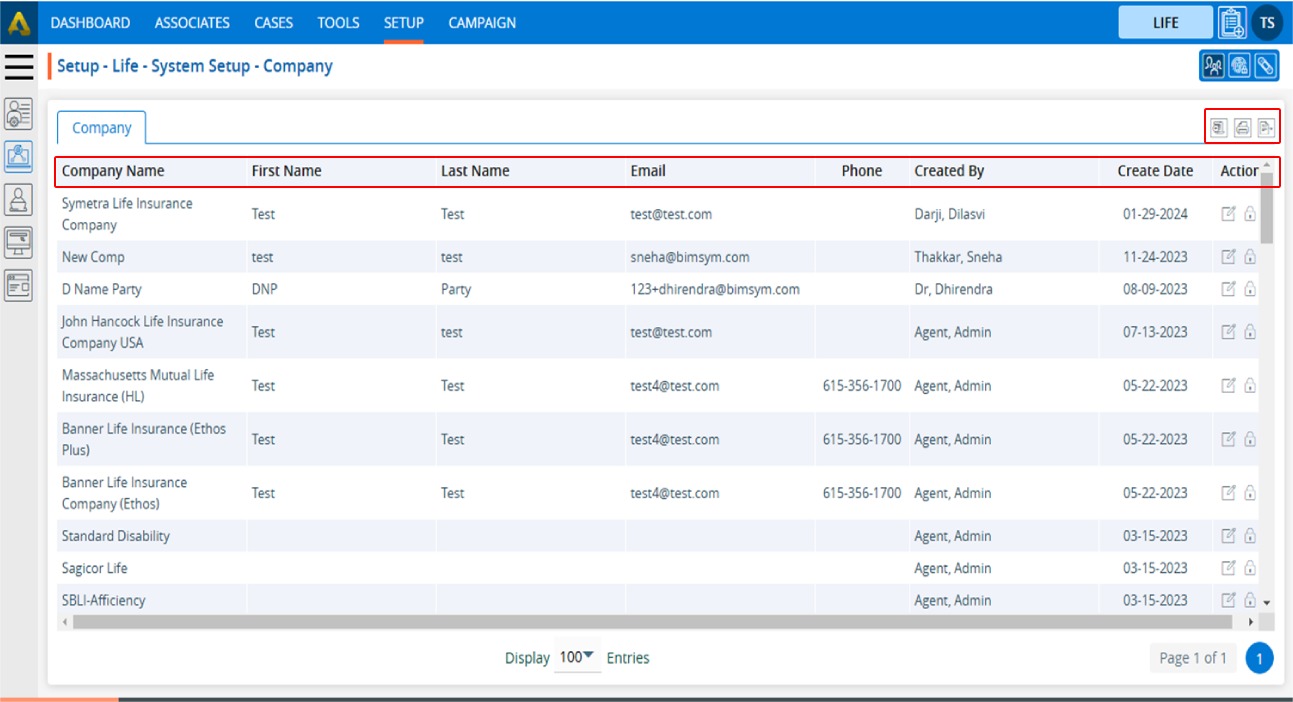
Task: Click the fingerprint lock icon under the header
Action: tap(1239, 66)
